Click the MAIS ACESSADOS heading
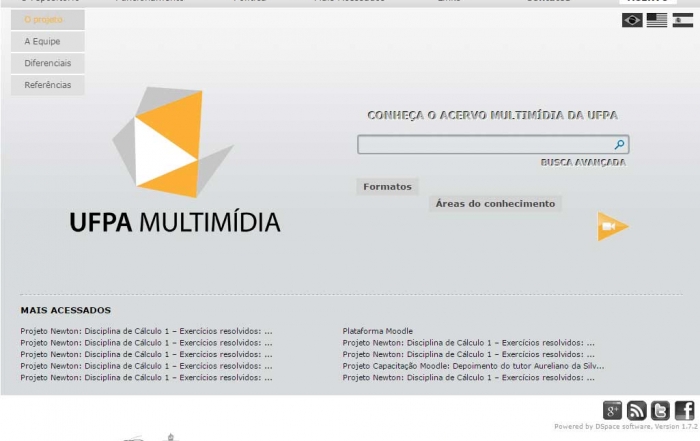The image size is (700, 441). click(66, 310)
